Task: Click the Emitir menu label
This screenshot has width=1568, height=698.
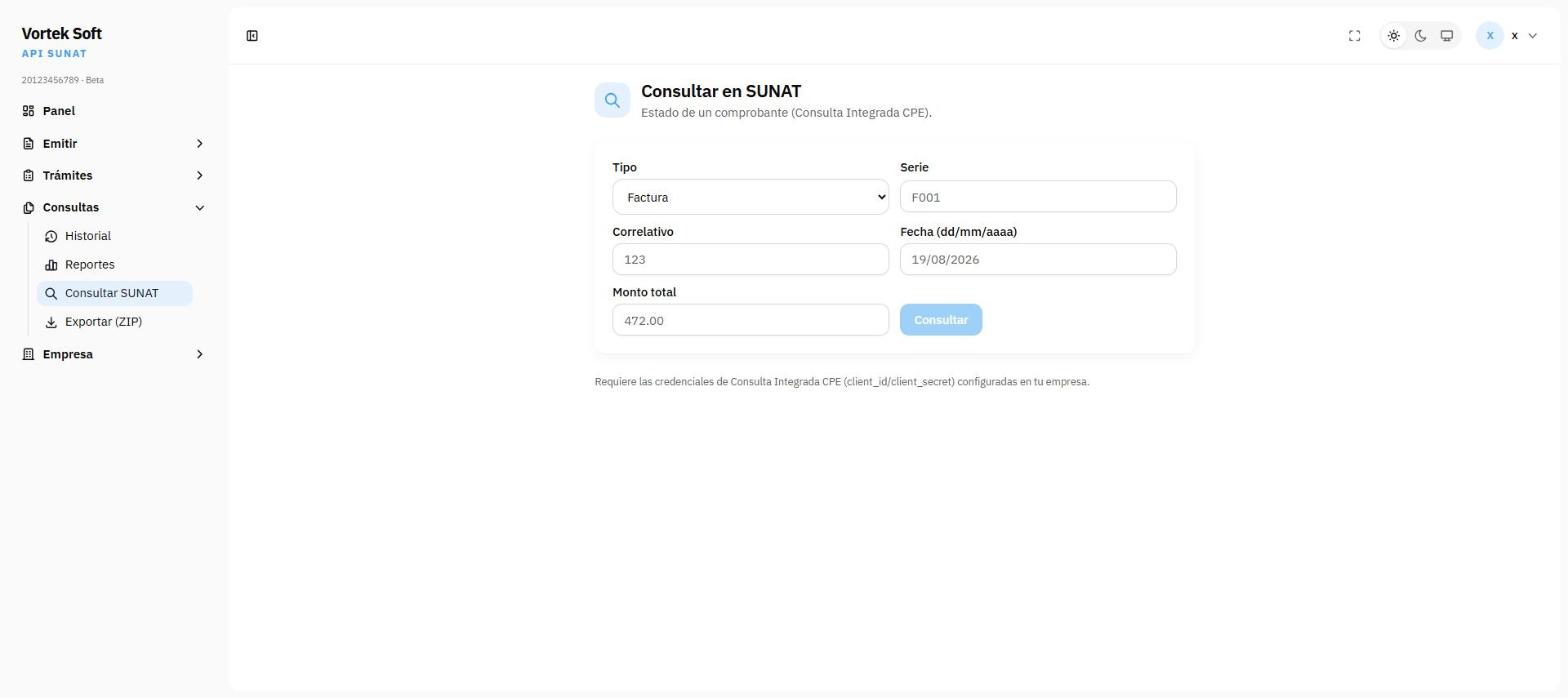Action: tap(60, 144)
